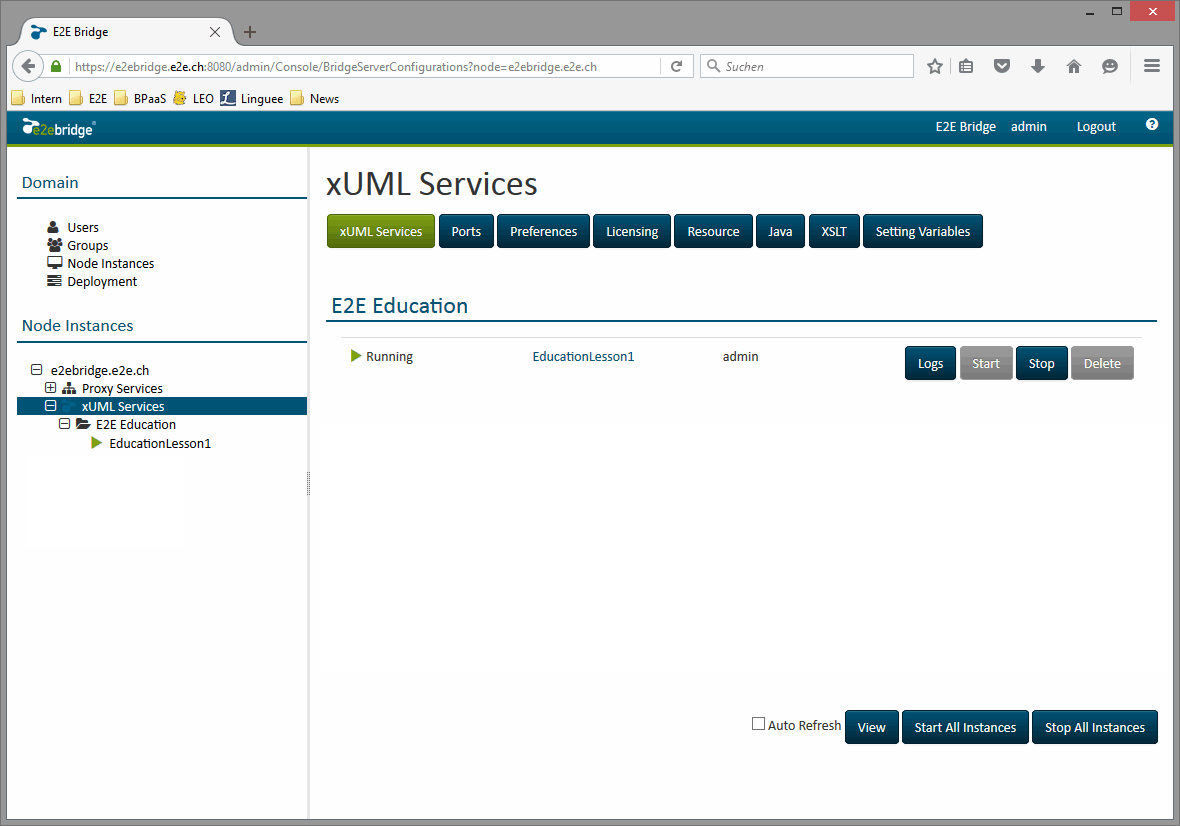This screenshot has height=826, width=1180.
Task: Click the e2e bridge logo
Action: tap(57, 128)
